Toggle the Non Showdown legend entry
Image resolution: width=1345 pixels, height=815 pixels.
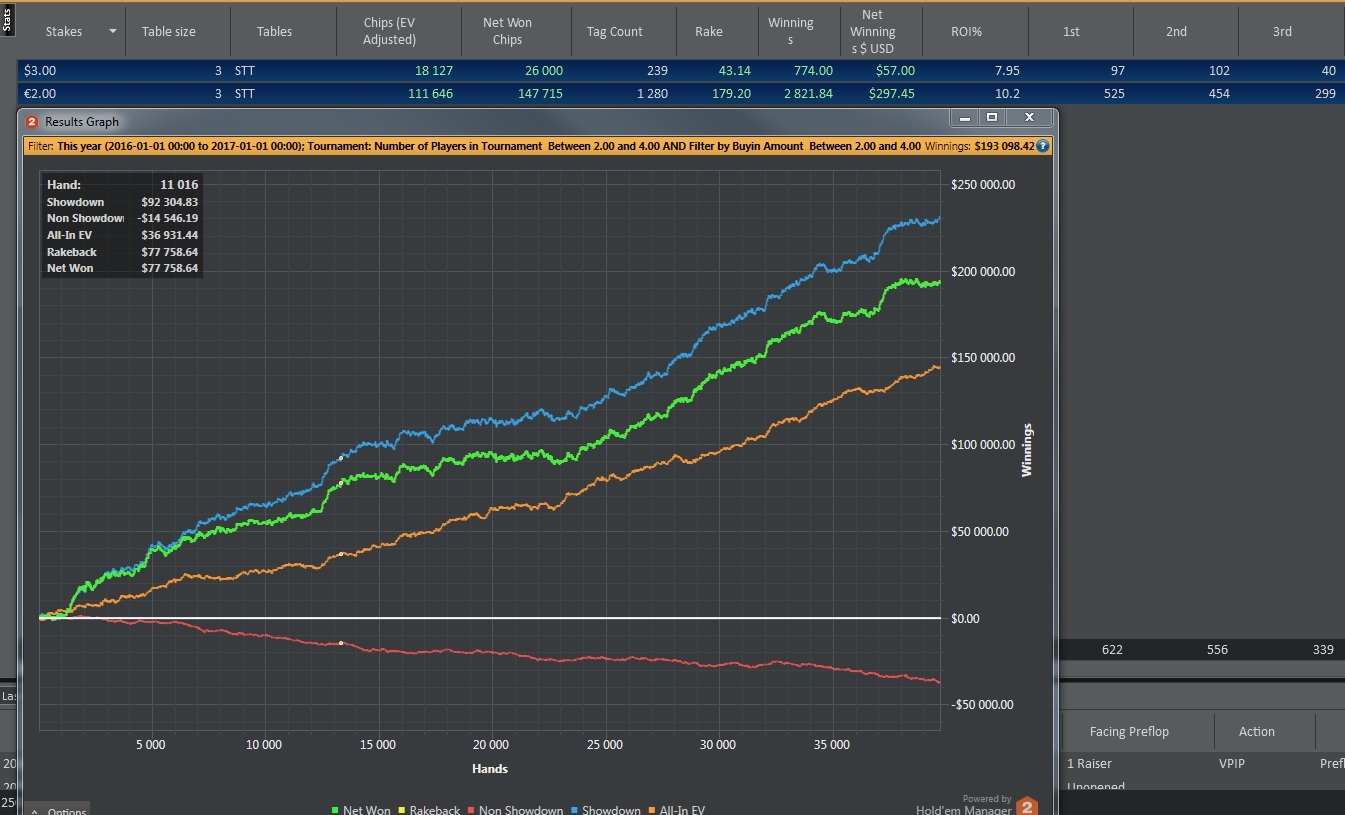[515, 810]
